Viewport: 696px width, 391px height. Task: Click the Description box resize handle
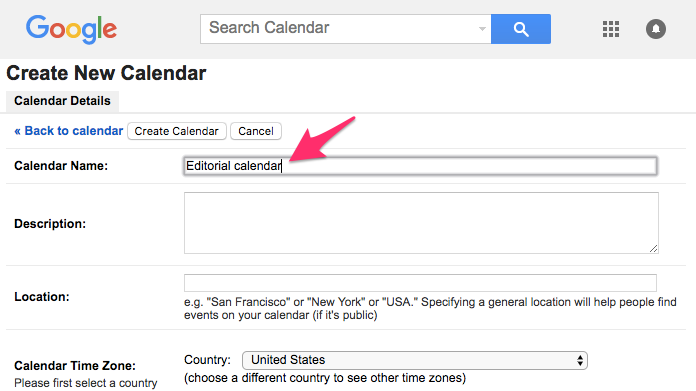pyautogui.click(x=653, y=249)
